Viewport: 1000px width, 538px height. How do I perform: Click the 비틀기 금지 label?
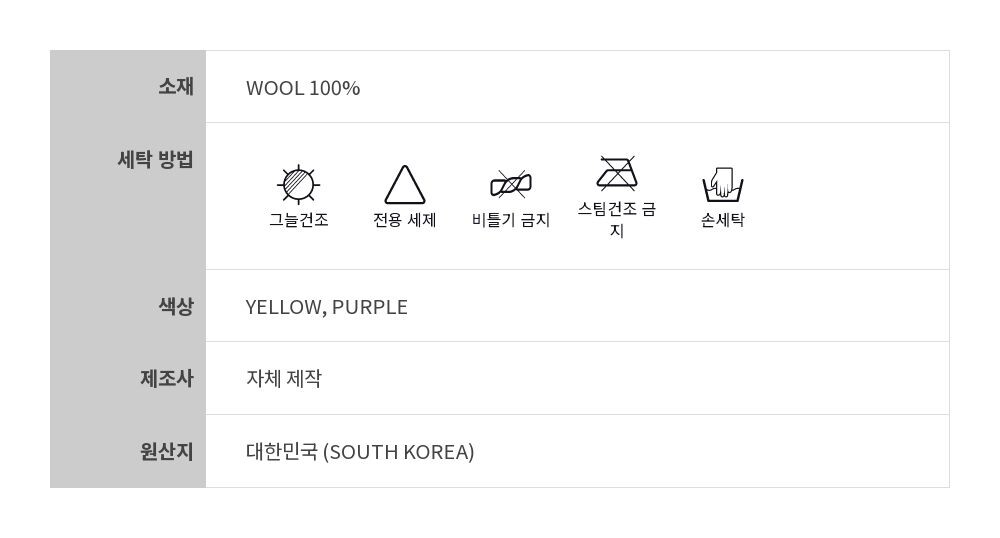coord(511,220)
